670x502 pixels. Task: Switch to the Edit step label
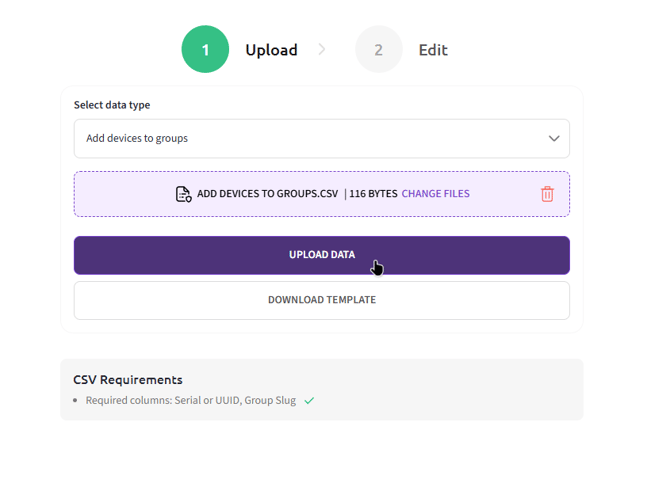pos(432,50)
